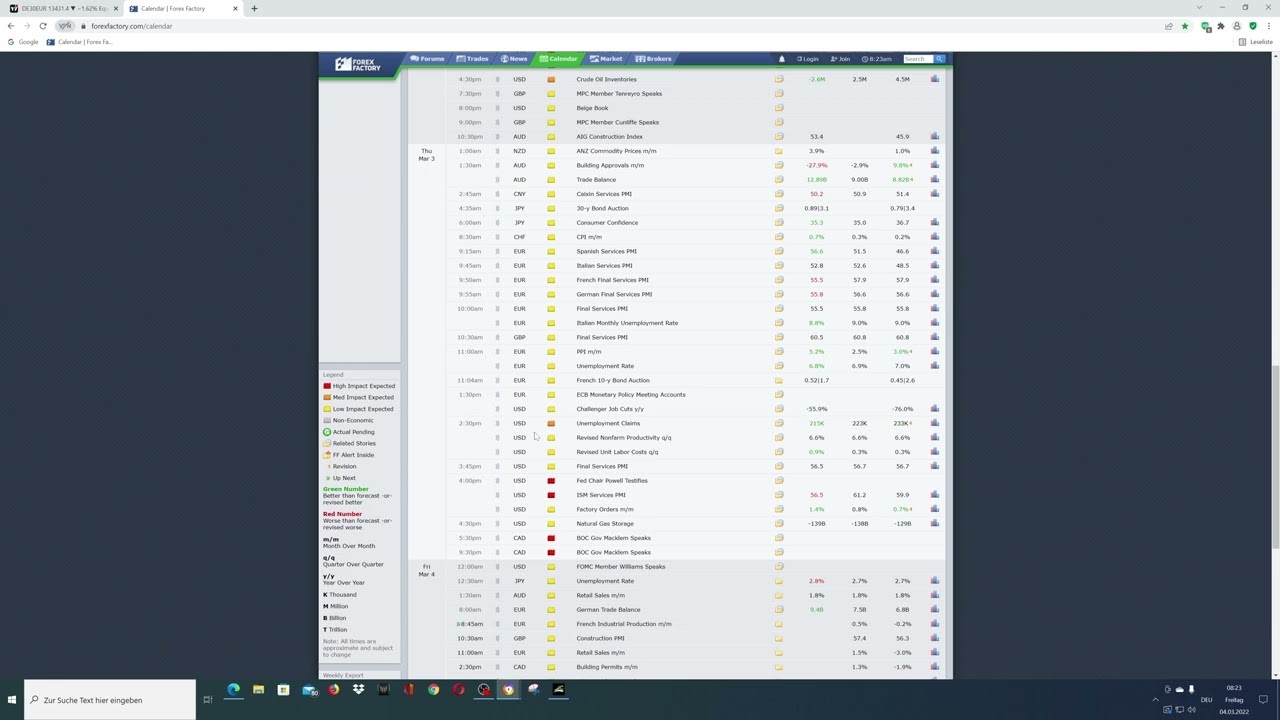The image size is (1280, 720).
Task: Click actual value -27.9% for Building Approvals
Action: (x=817, y=165)
